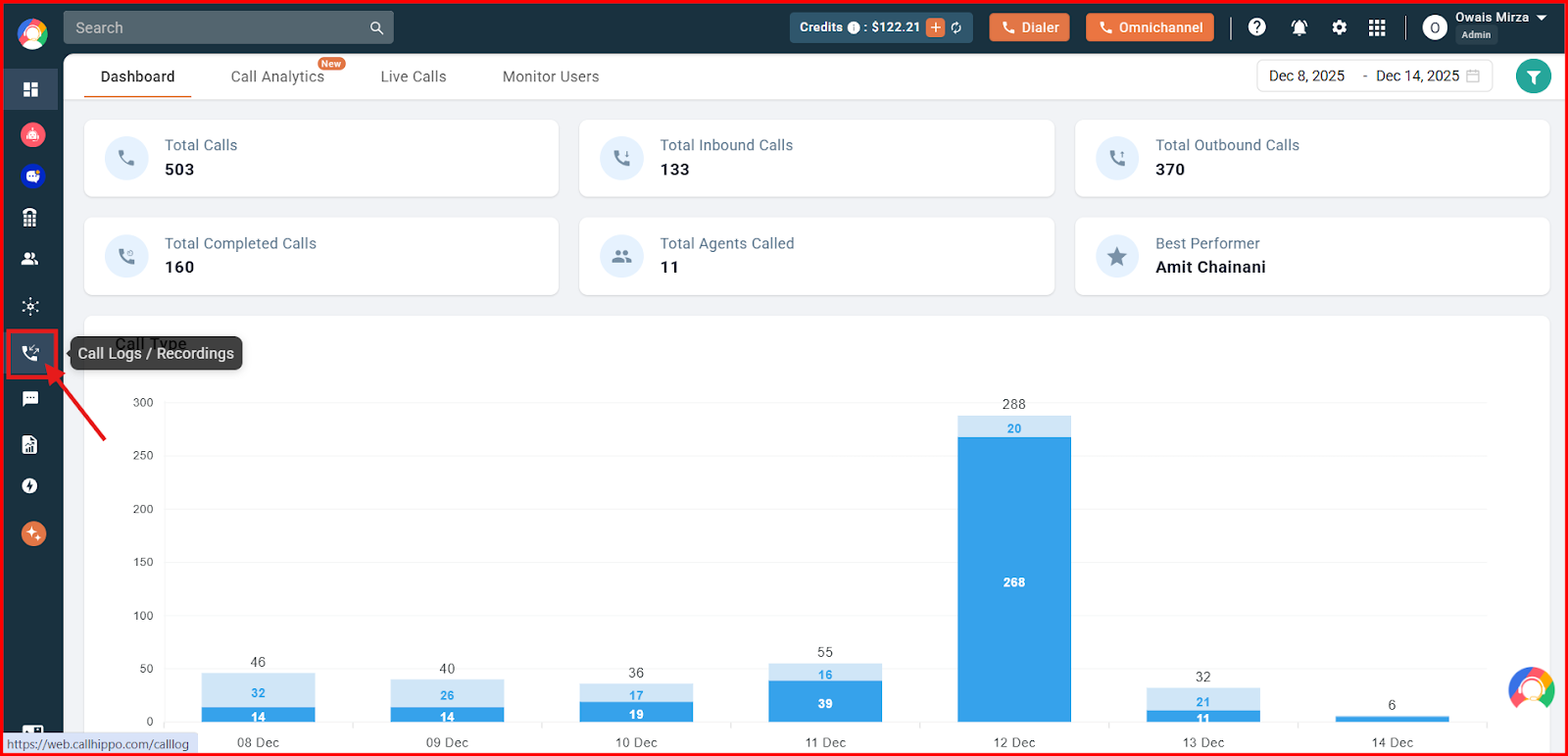Image resolution: width=1568 pixels, height=756 pixels.
Task: Open the dial pad numbers sidebar icon
Action: [30, 218]
